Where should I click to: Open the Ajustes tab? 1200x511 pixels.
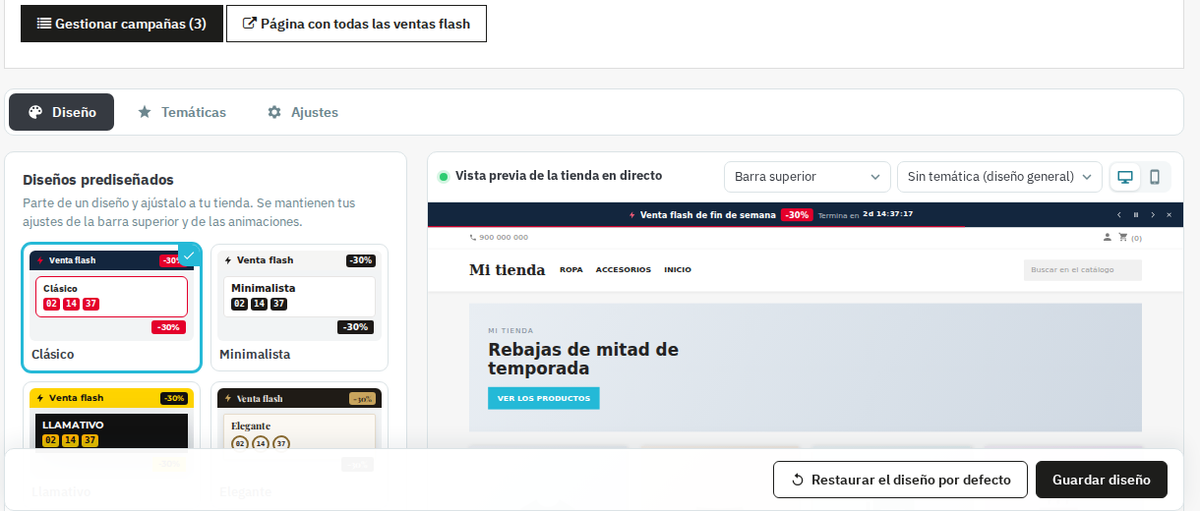303,112
